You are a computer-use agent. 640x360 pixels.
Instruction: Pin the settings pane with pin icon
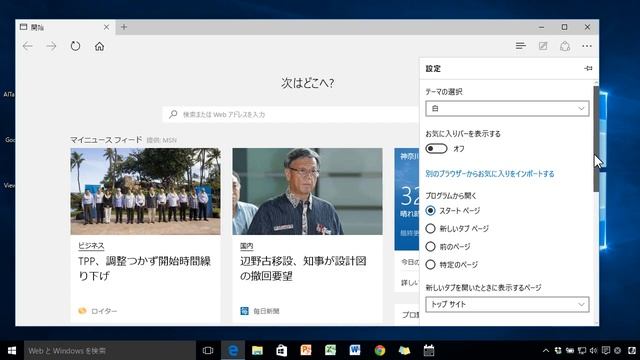tap(588, 68)
